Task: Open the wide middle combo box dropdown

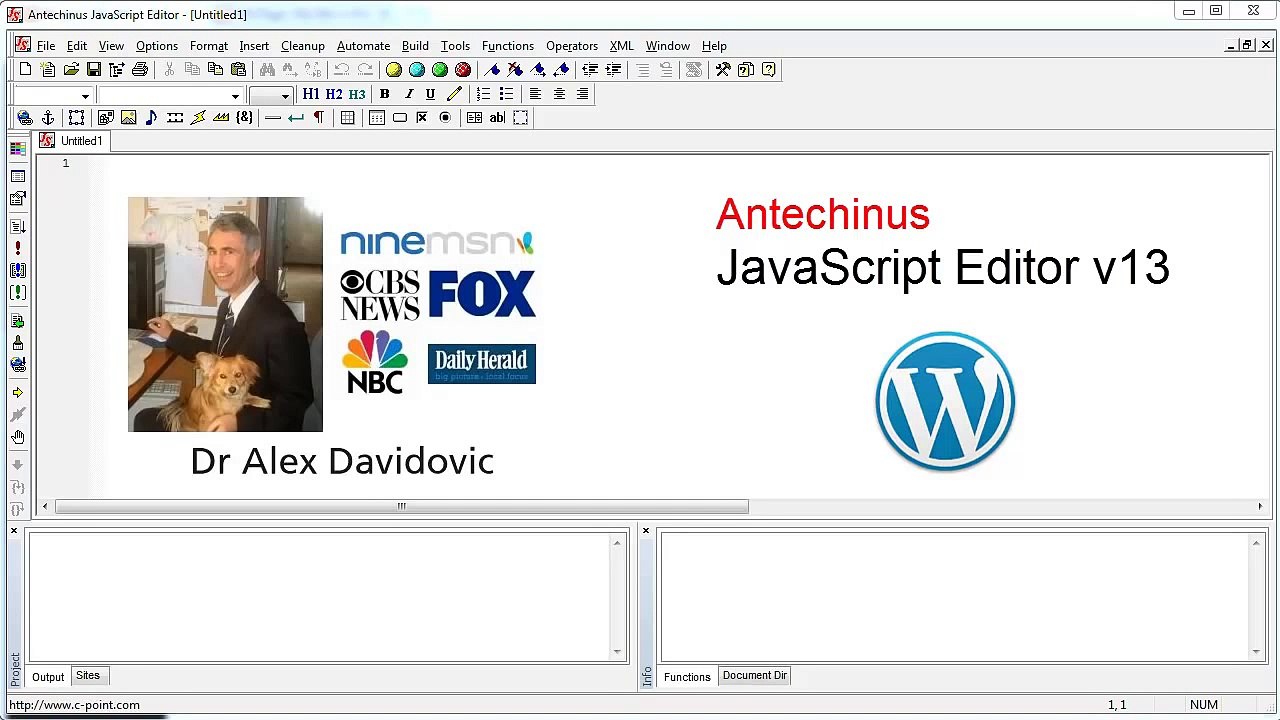Action: tap(235, 96)
